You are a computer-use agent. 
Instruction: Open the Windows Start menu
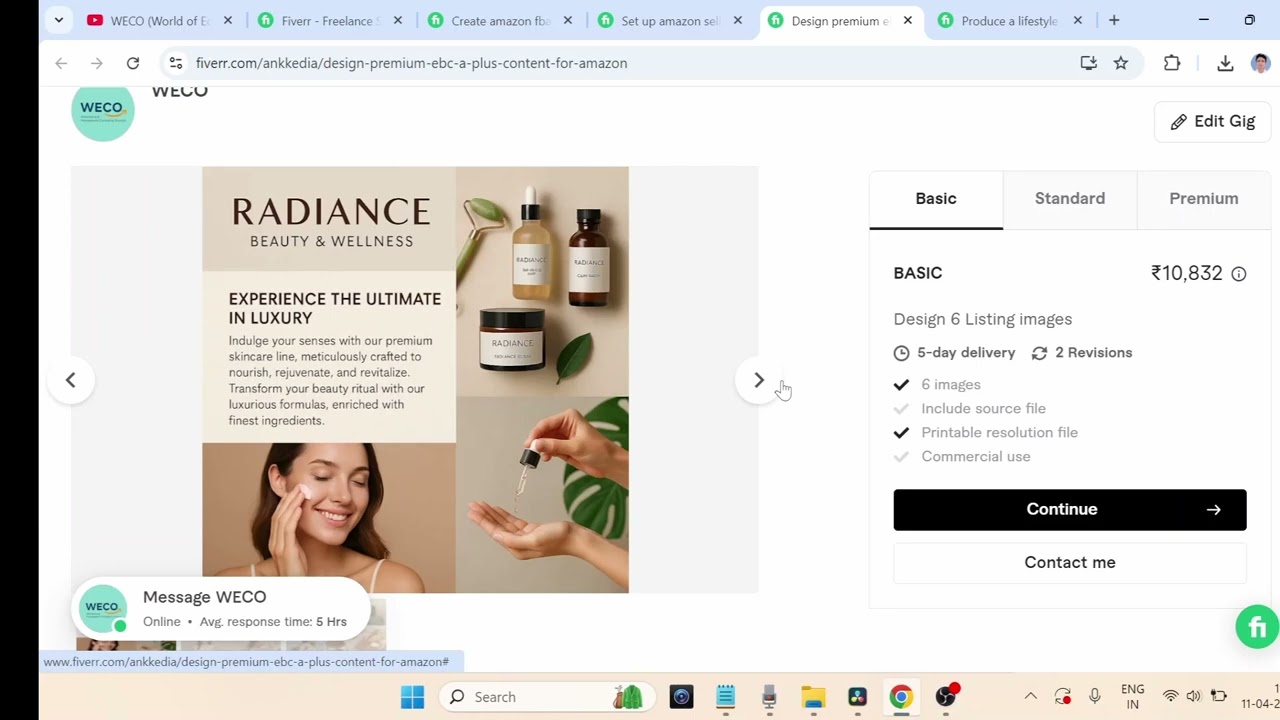tap(412, 697)
